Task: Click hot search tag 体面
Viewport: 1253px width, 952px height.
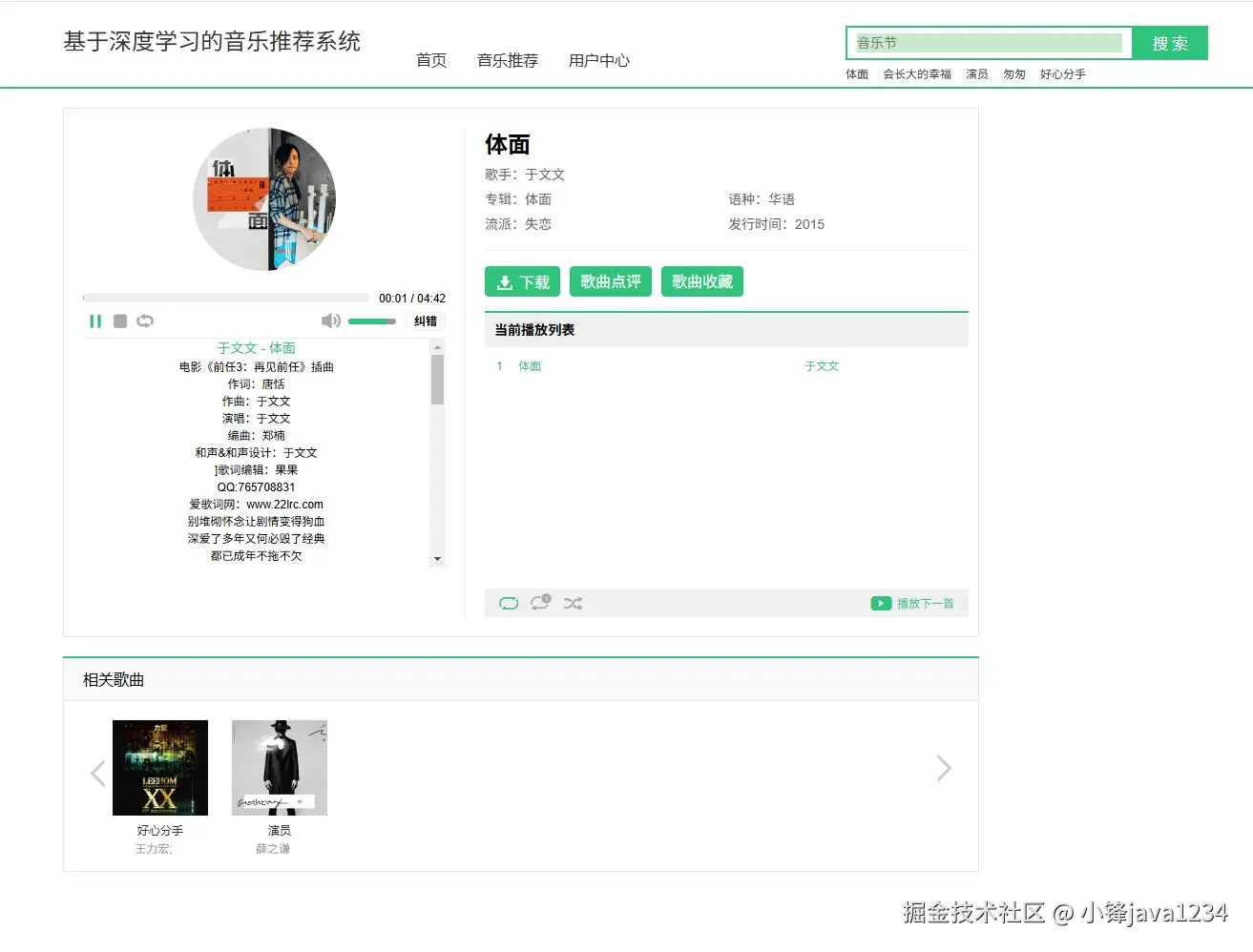Action: 857,74
